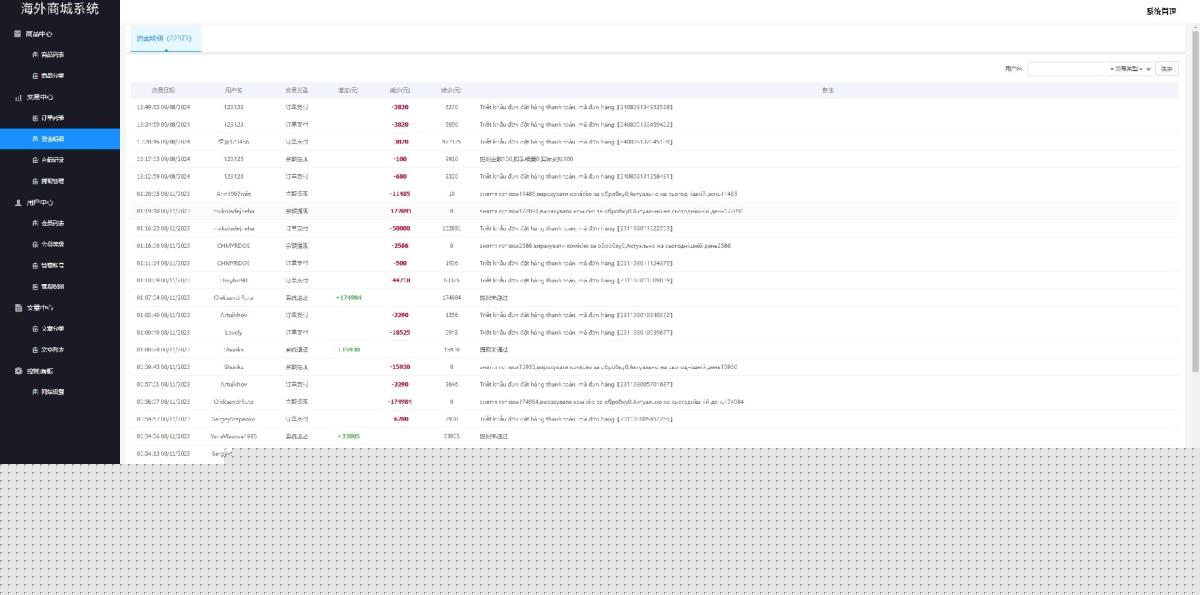Click the date cell 01:16:23 08/11/2023
1200x595 pixels.
pos(163,229)
